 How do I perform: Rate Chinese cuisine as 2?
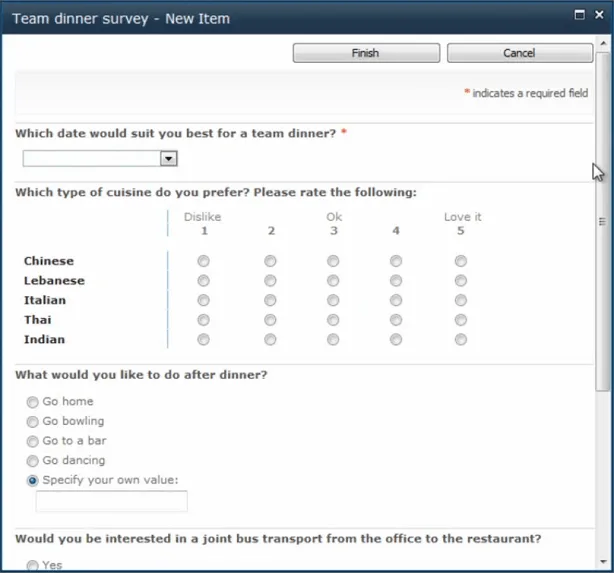[270, 261]
